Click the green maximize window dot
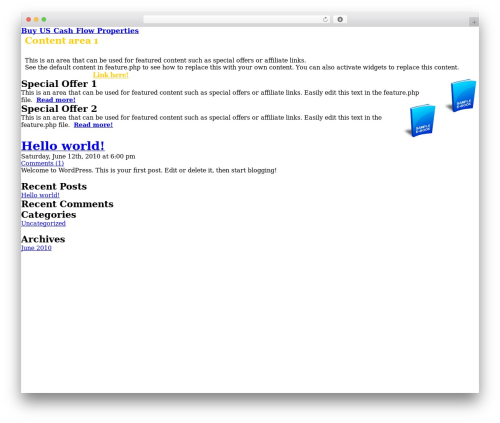This screenshot has height=423, width=500. [x=44, y=20]
